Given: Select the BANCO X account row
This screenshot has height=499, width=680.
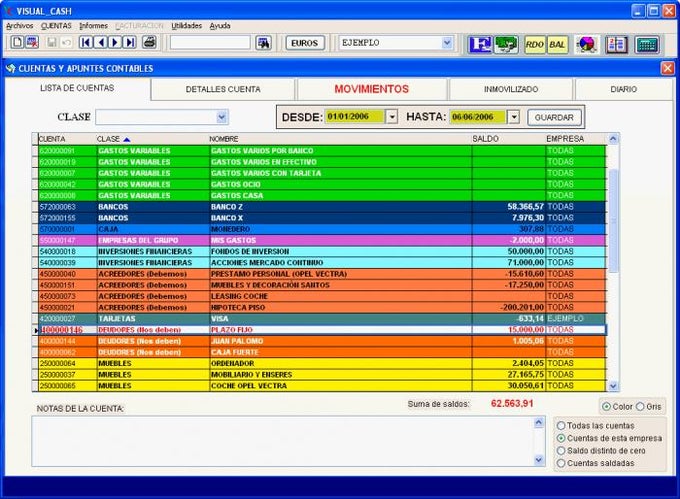Looking at the screenshot, I should (x=322, y=218).
